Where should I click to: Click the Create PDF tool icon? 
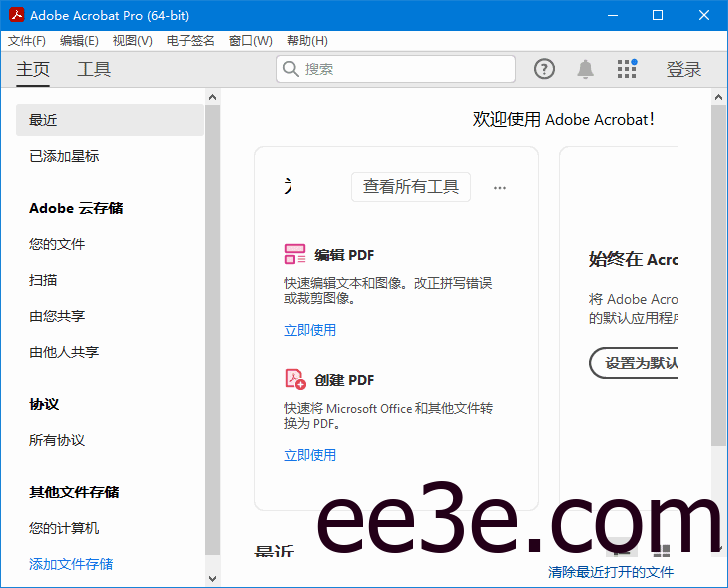point(295,379)
